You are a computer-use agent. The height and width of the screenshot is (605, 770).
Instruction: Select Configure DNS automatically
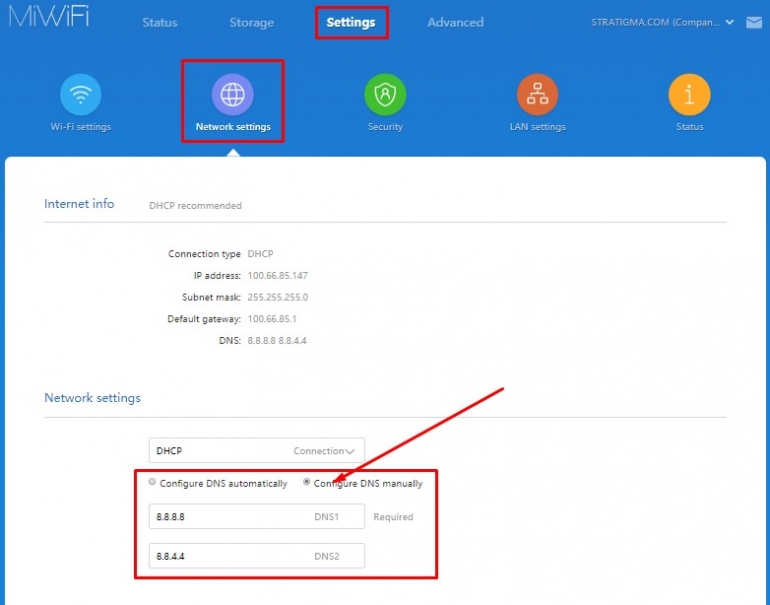click(x=152, y=482)
